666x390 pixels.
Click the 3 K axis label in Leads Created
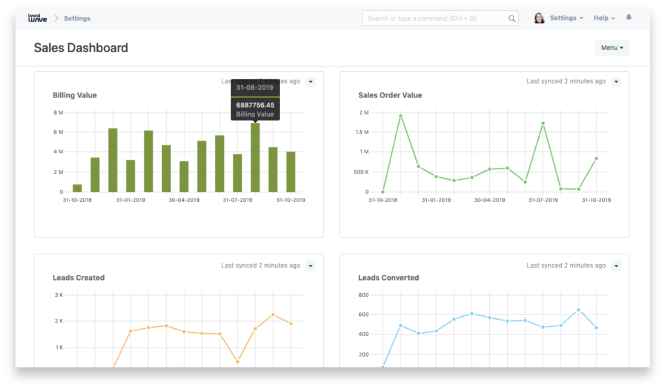pos(59,295)
